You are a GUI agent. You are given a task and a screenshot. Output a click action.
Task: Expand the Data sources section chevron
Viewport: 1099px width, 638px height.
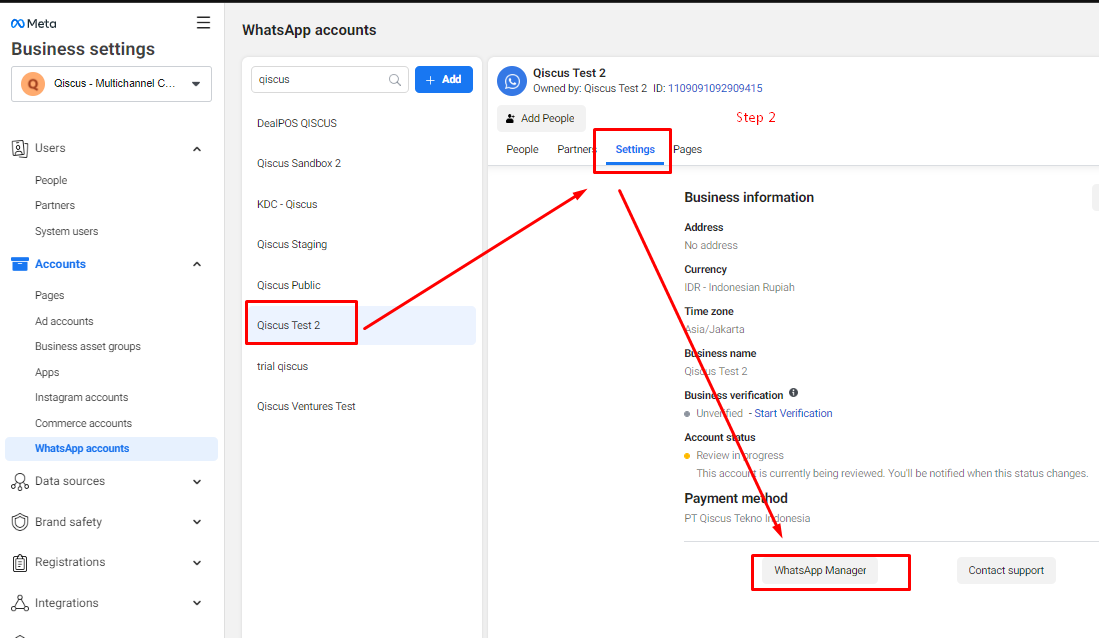click(x=197, y=482)
